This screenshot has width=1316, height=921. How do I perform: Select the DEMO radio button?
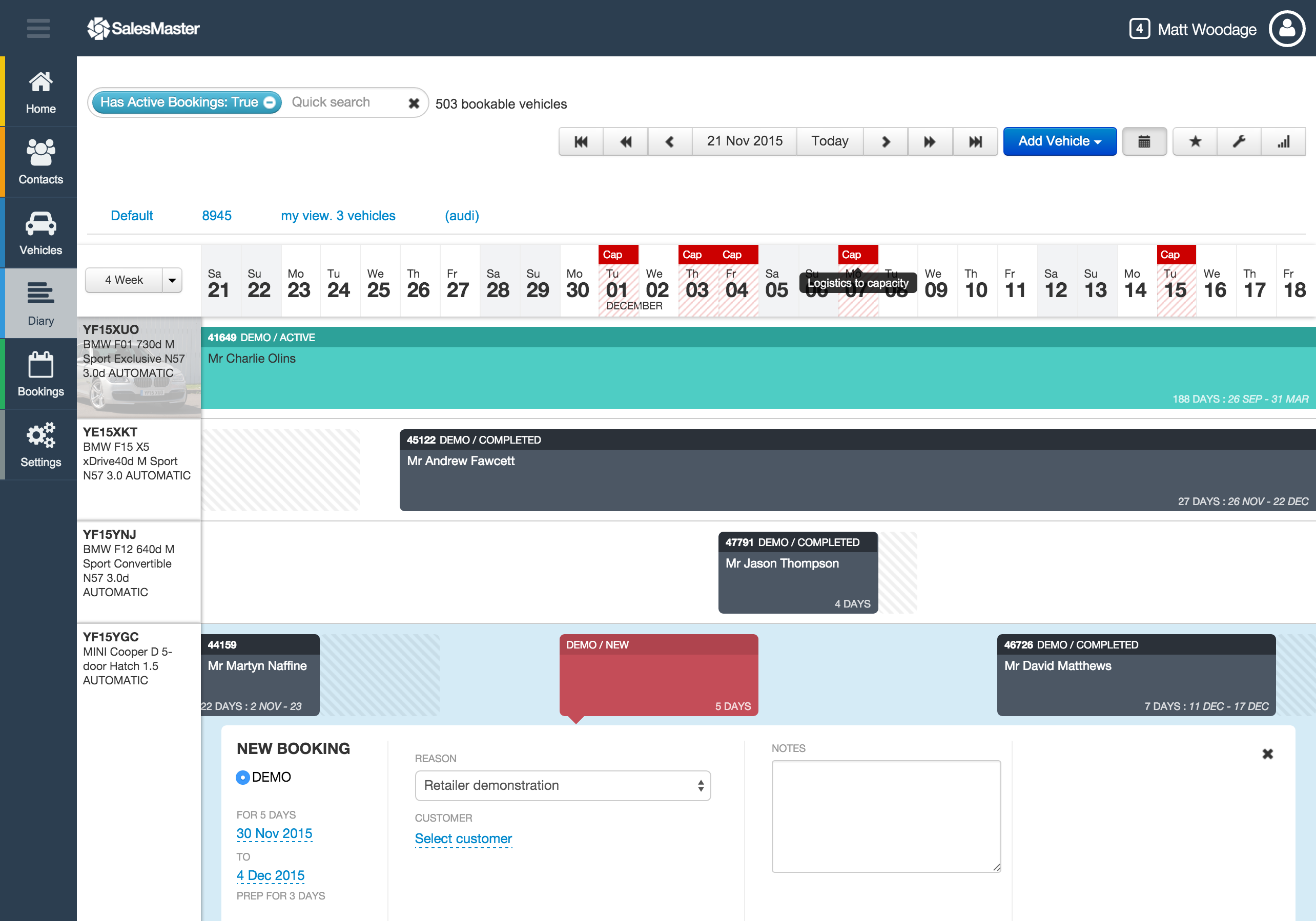point(242,777)
